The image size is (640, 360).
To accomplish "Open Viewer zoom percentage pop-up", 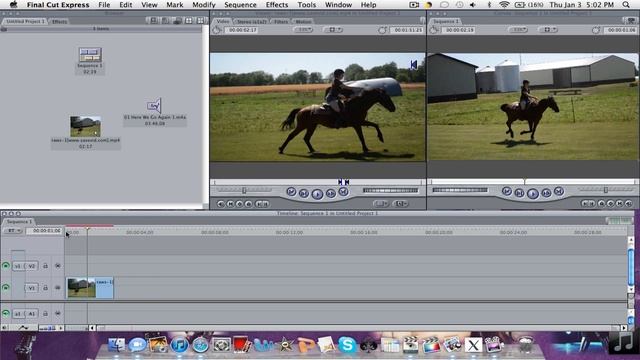I will pyautogui.click(x=303, y=30).
